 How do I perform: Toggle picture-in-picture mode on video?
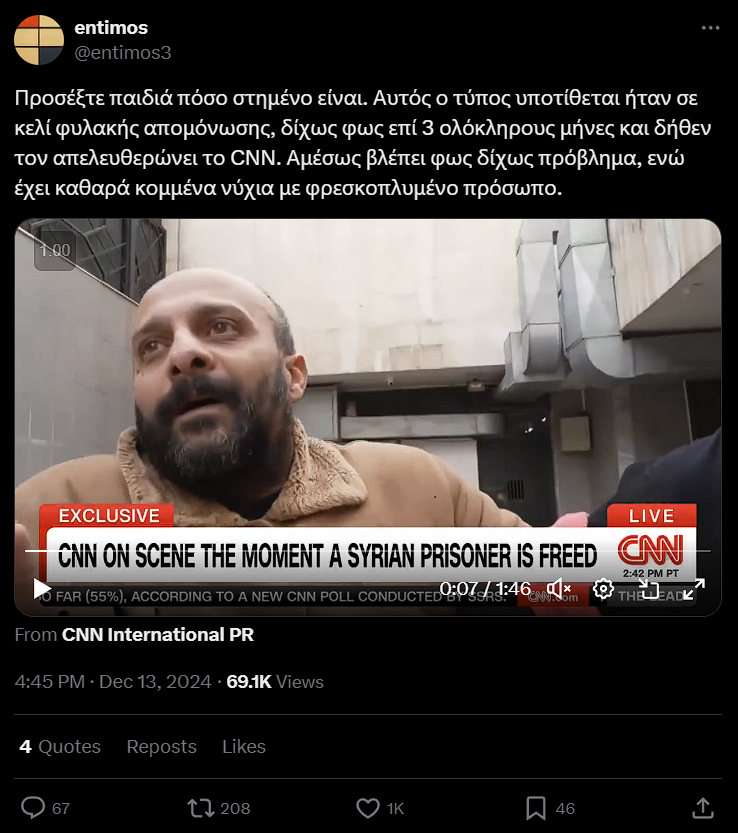tap(649, 589)
